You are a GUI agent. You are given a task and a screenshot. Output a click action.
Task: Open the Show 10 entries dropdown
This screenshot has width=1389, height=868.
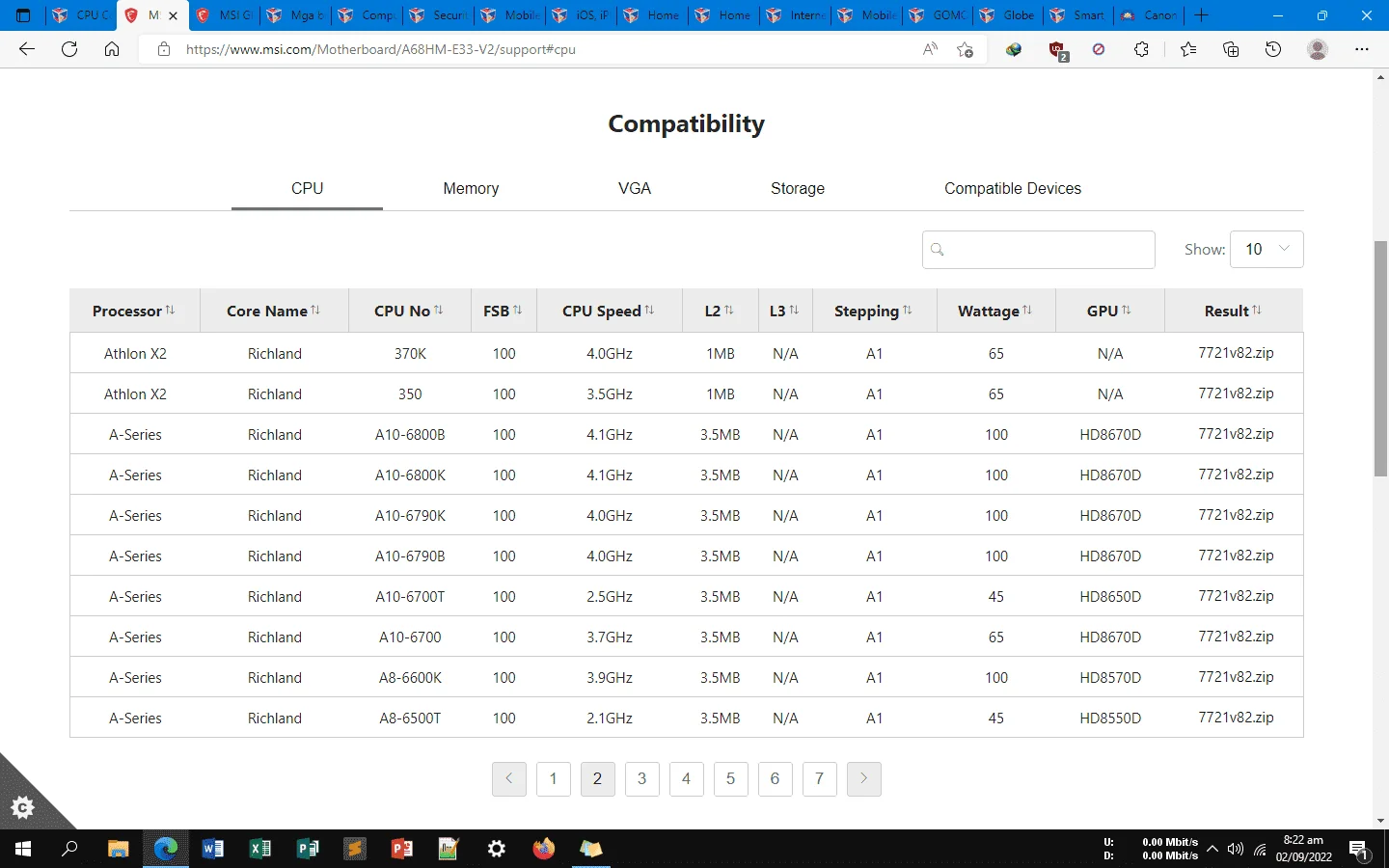pyautogui.click(x=1266, y=249)
